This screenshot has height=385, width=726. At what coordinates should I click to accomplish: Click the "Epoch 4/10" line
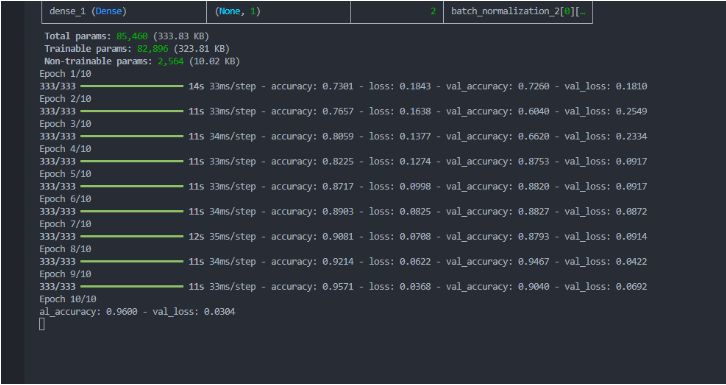coord(65,149)
